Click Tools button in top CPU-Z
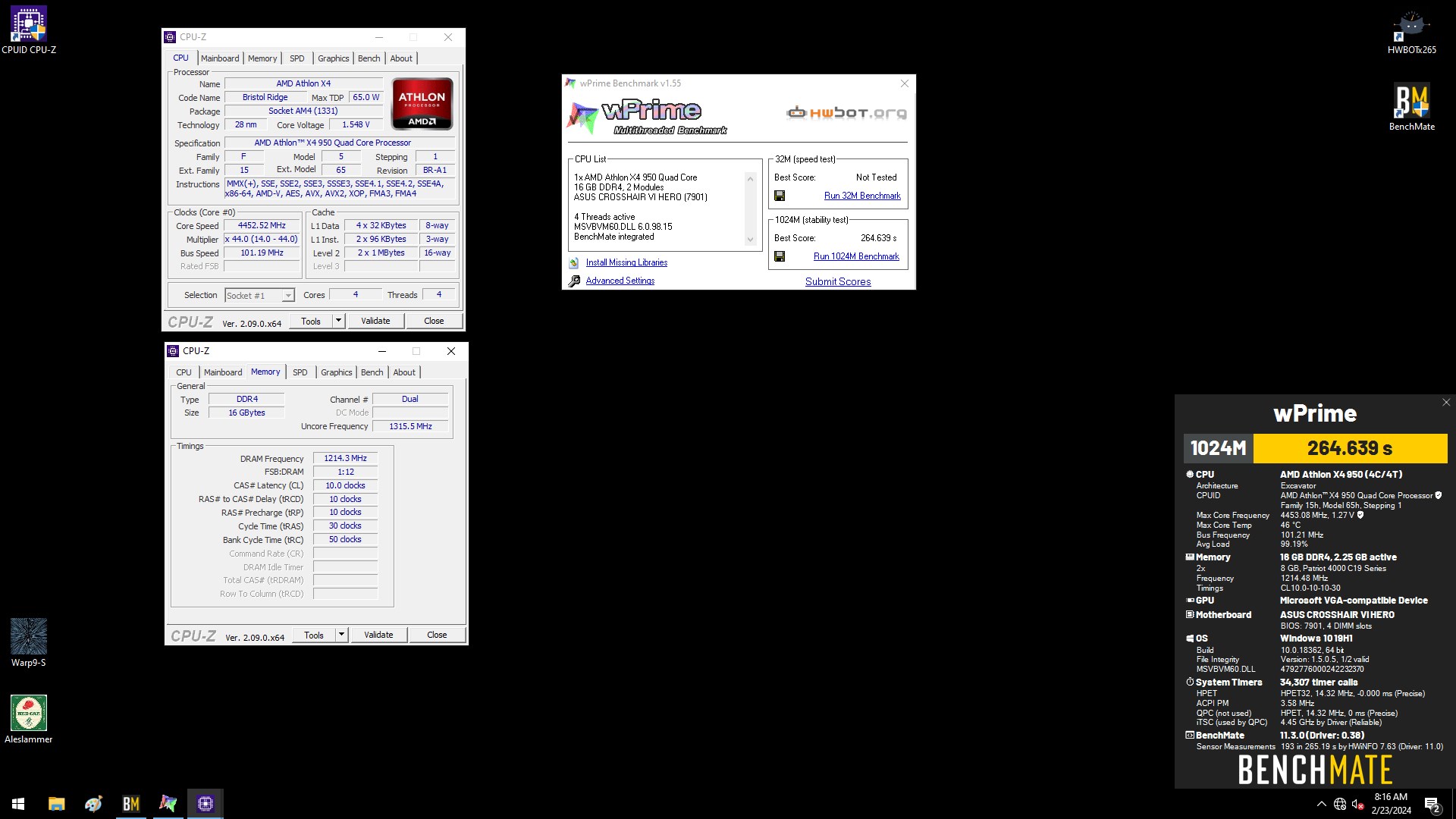The height and width of the screenshot is (819, 1456). pyautogui.click(x=311, y=321)
